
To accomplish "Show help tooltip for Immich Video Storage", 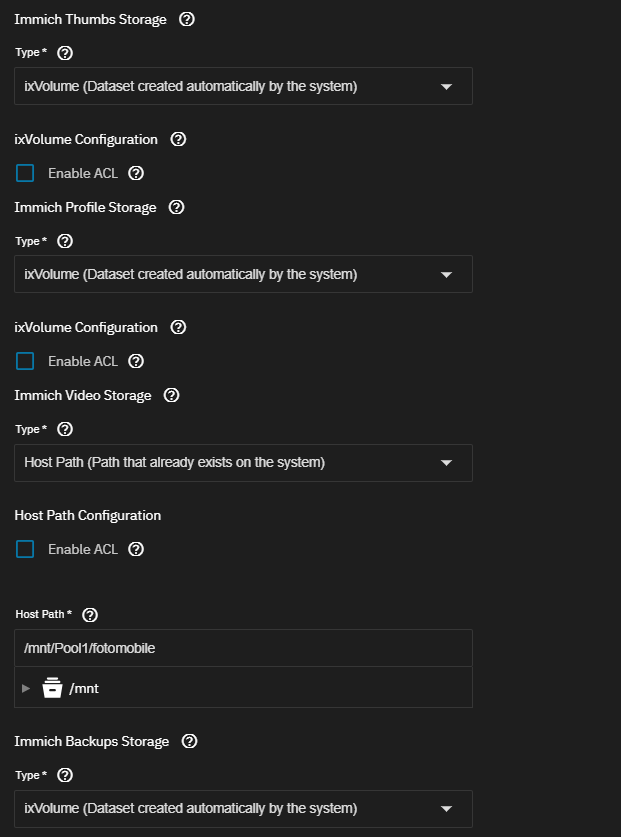I will (x=171, y=395).
